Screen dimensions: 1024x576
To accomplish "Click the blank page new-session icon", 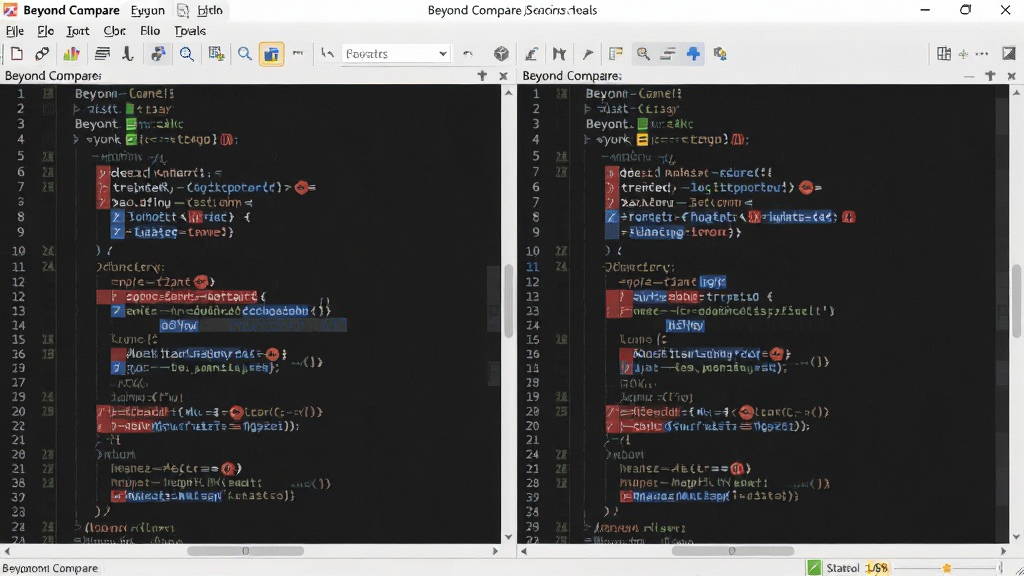I will coord(17,54).
